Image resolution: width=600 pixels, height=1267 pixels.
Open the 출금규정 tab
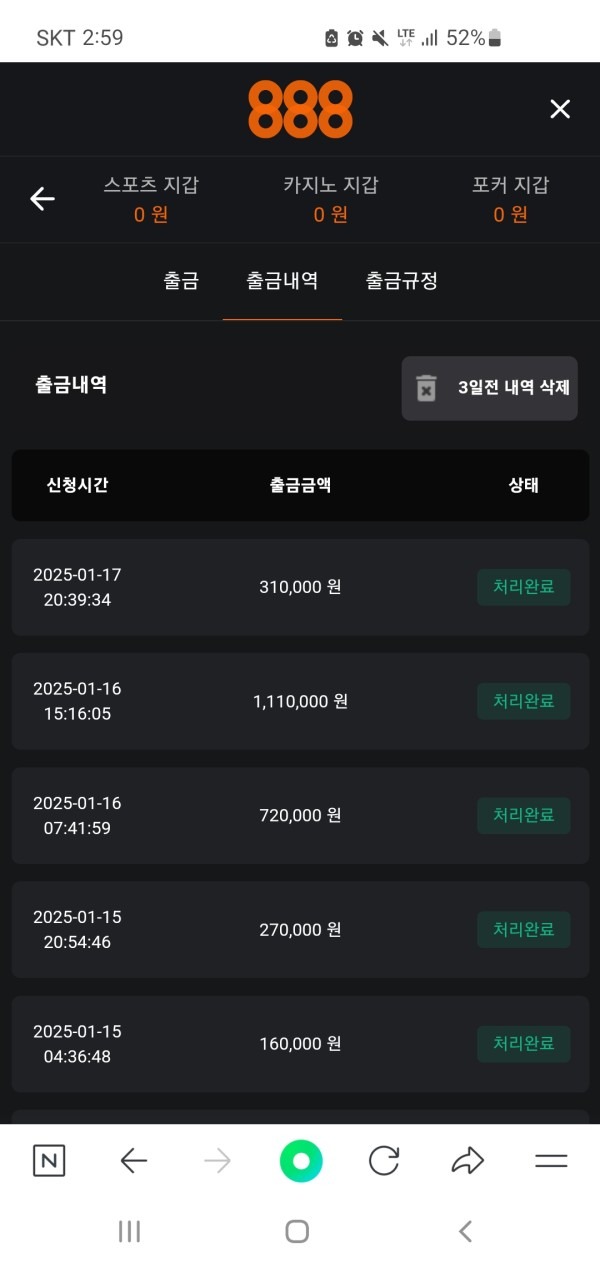401,281
